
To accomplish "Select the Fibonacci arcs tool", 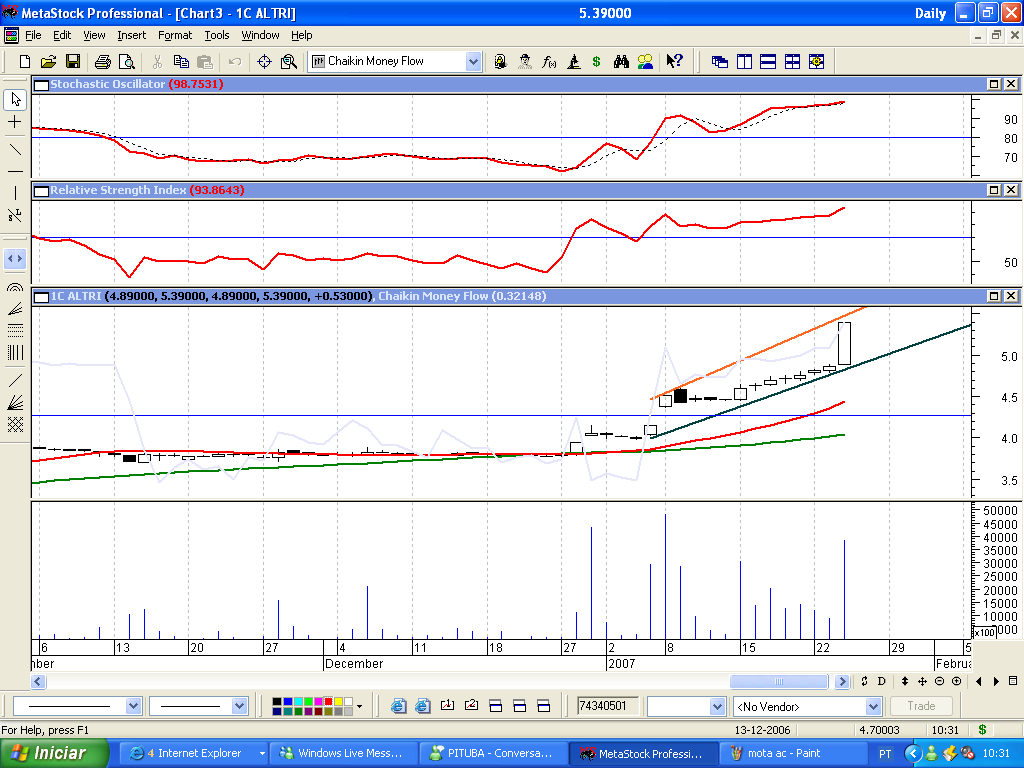I will [x=15, y=287].
